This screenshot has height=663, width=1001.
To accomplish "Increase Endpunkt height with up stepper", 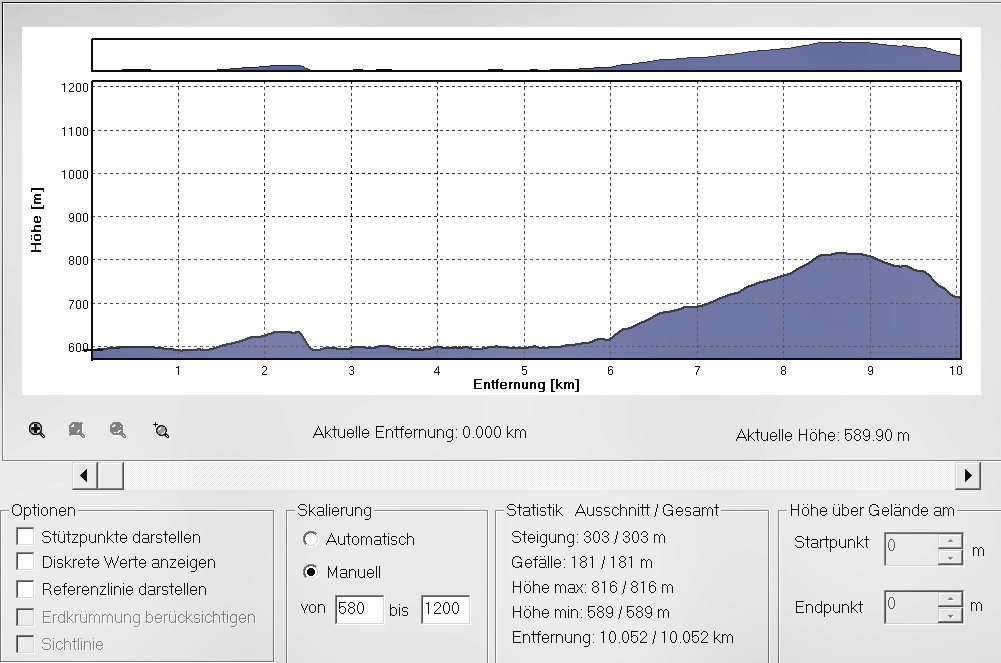I will [950, 598].
